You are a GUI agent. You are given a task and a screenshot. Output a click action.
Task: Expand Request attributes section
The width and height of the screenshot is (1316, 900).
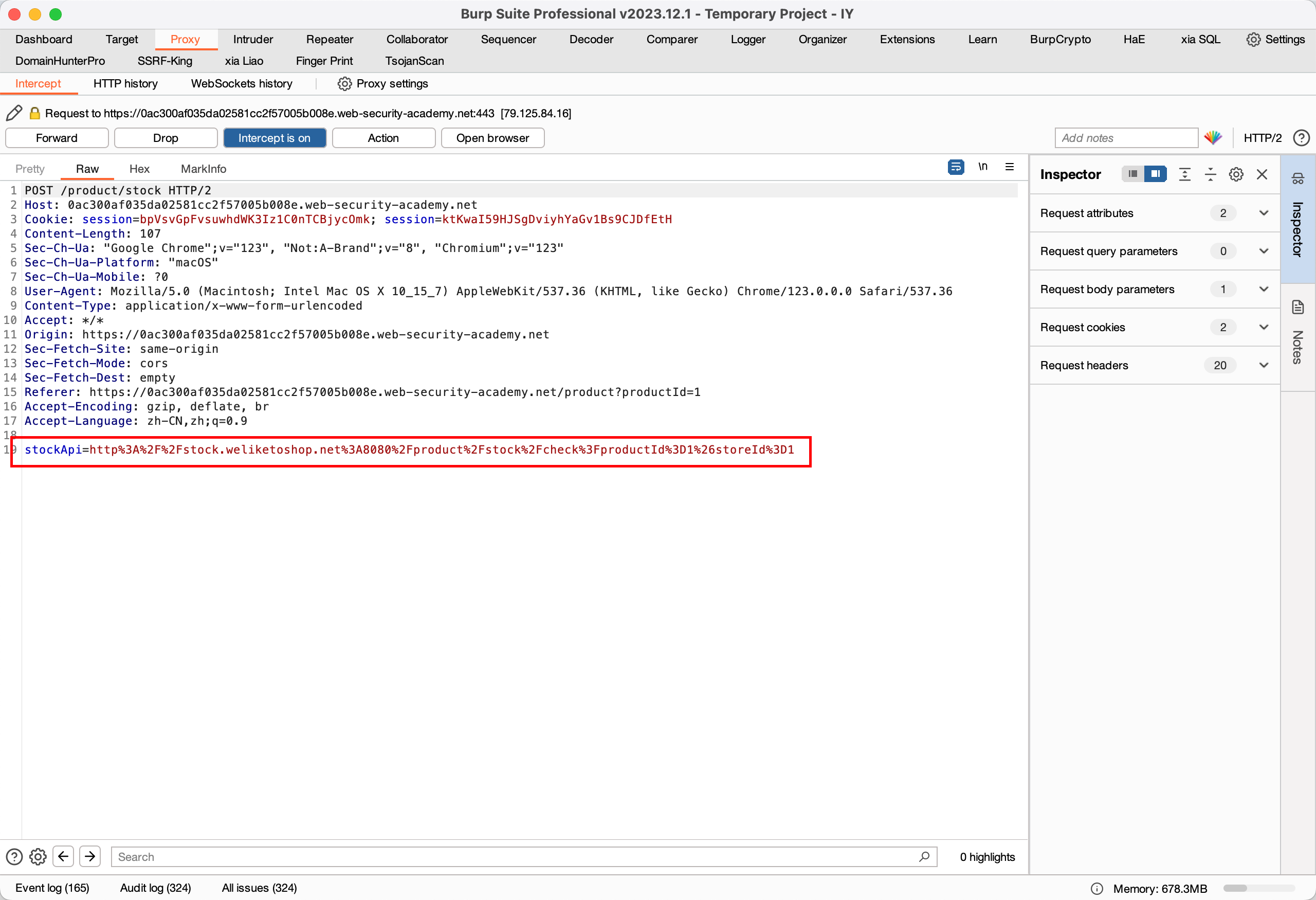pyautogui.click(x=1263, y=213)
